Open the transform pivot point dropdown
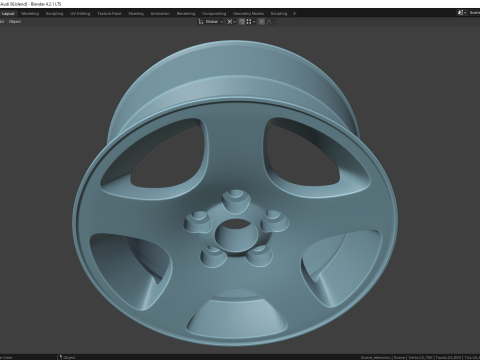The height and width of the screenshot is (360, 480). coord(231,22)
